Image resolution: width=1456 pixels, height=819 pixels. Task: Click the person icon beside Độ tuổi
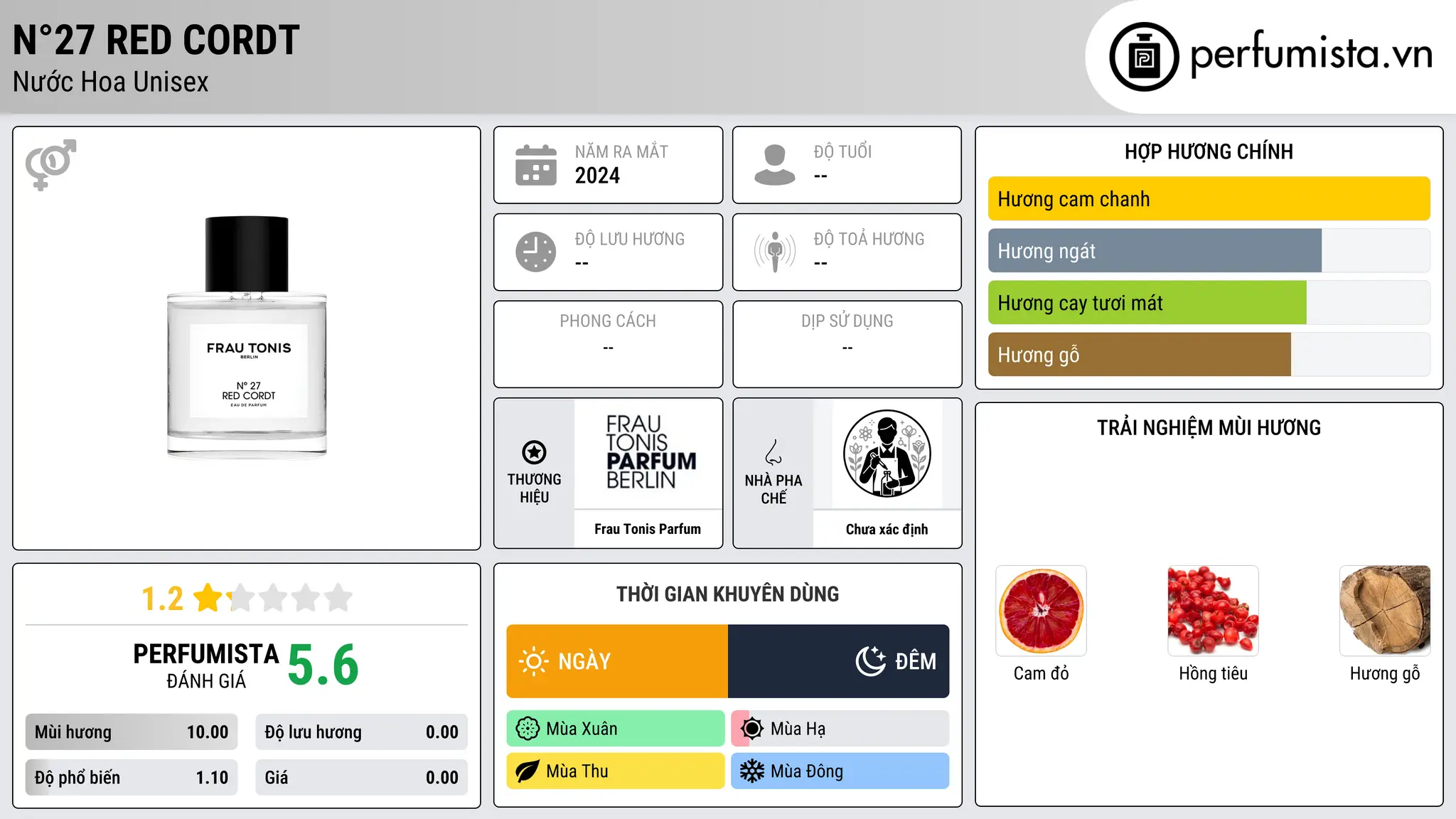(x=775, y=165)
